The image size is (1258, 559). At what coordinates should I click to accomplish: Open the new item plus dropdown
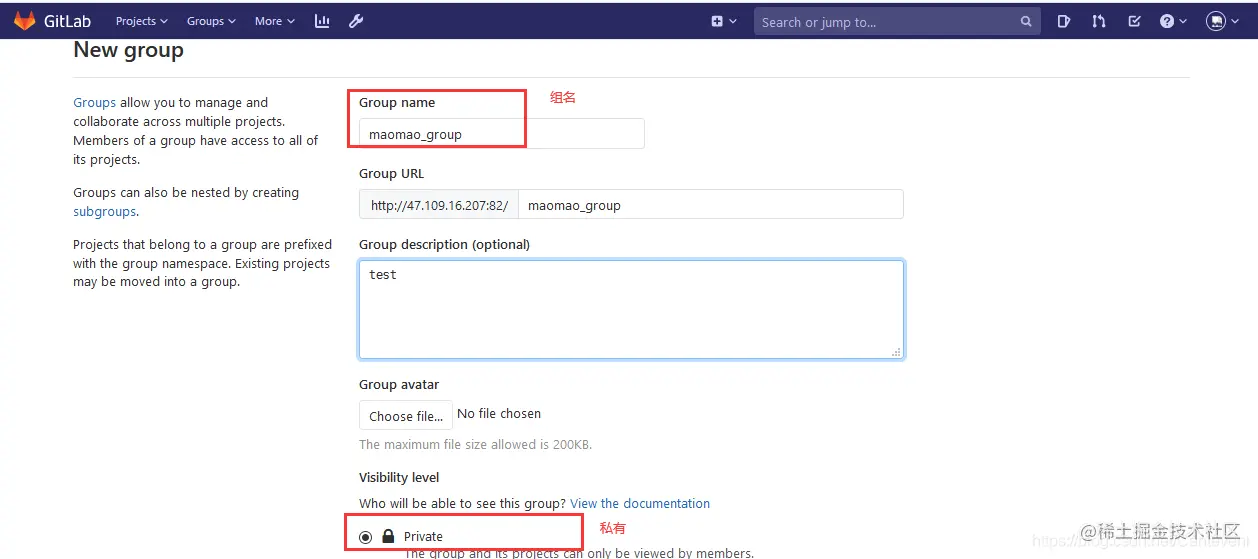tap(723, 21)
